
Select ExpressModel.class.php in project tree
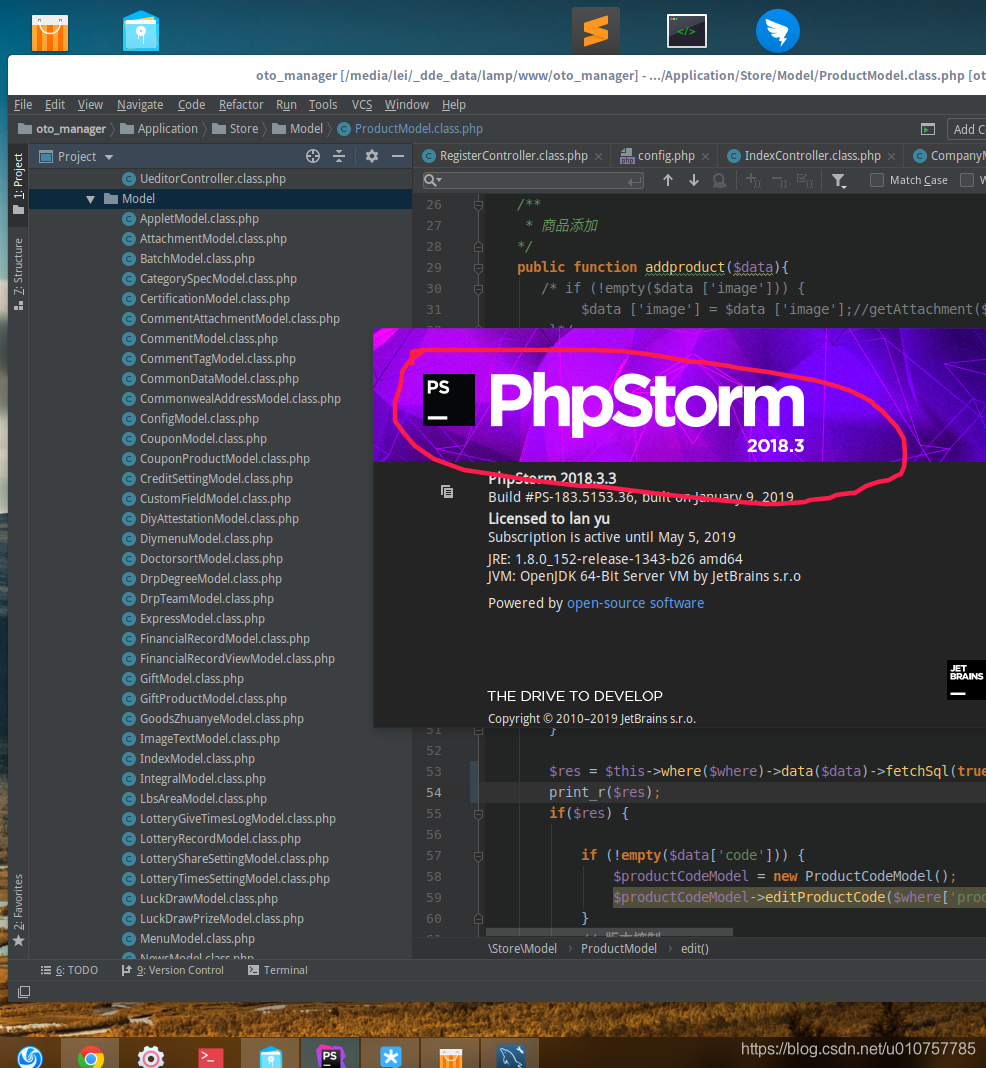202,618
